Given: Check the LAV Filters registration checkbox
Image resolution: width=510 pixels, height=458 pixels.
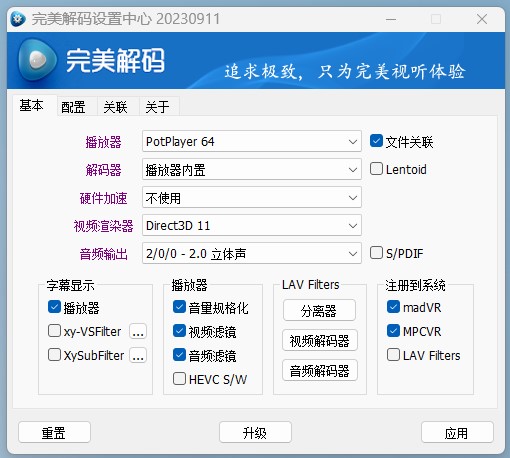Looking at the screenshot, I should point(393,355).
